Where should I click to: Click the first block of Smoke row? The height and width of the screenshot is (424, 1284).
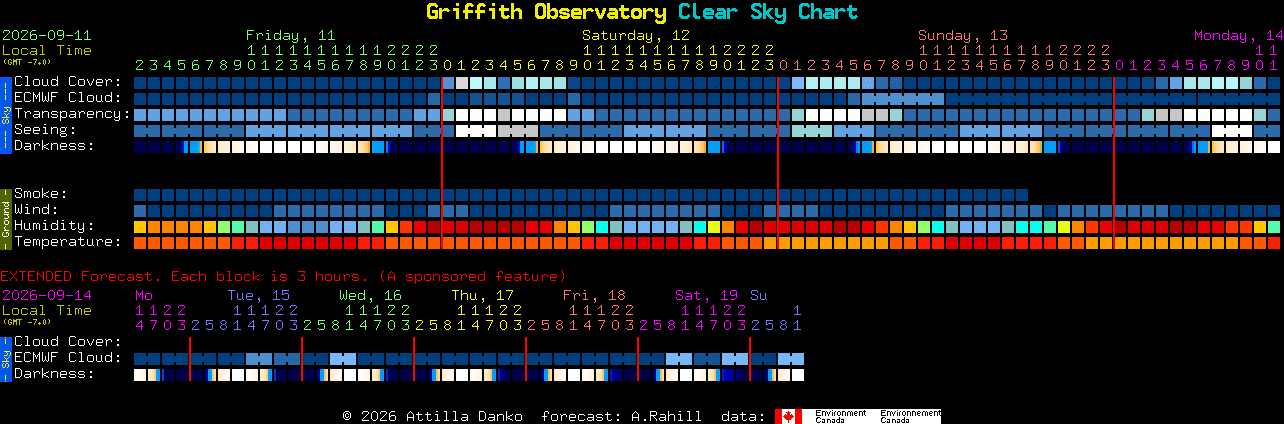click(x=140, y=194)
